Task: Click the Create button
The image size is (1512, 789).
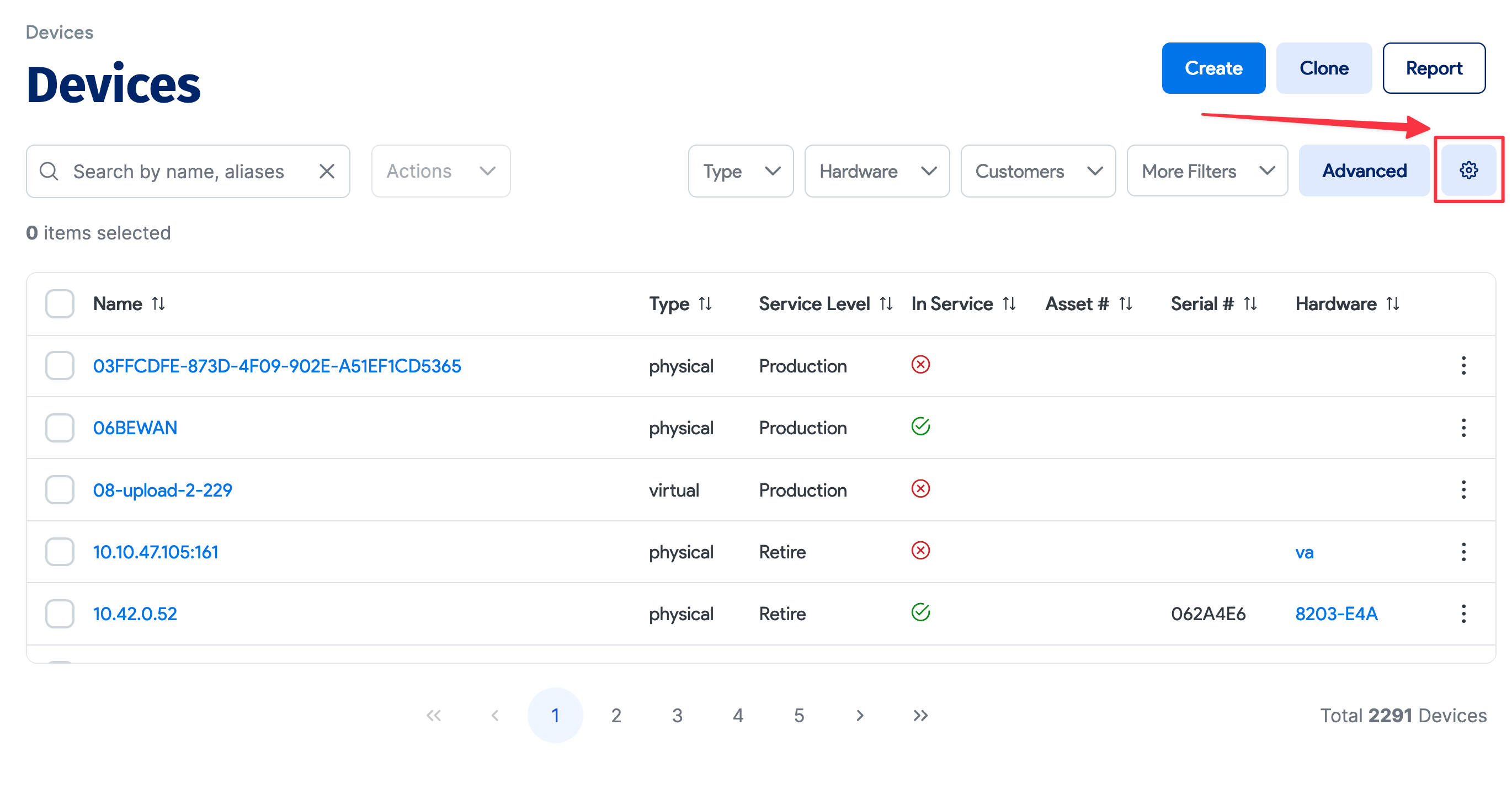Action: 1213,68
